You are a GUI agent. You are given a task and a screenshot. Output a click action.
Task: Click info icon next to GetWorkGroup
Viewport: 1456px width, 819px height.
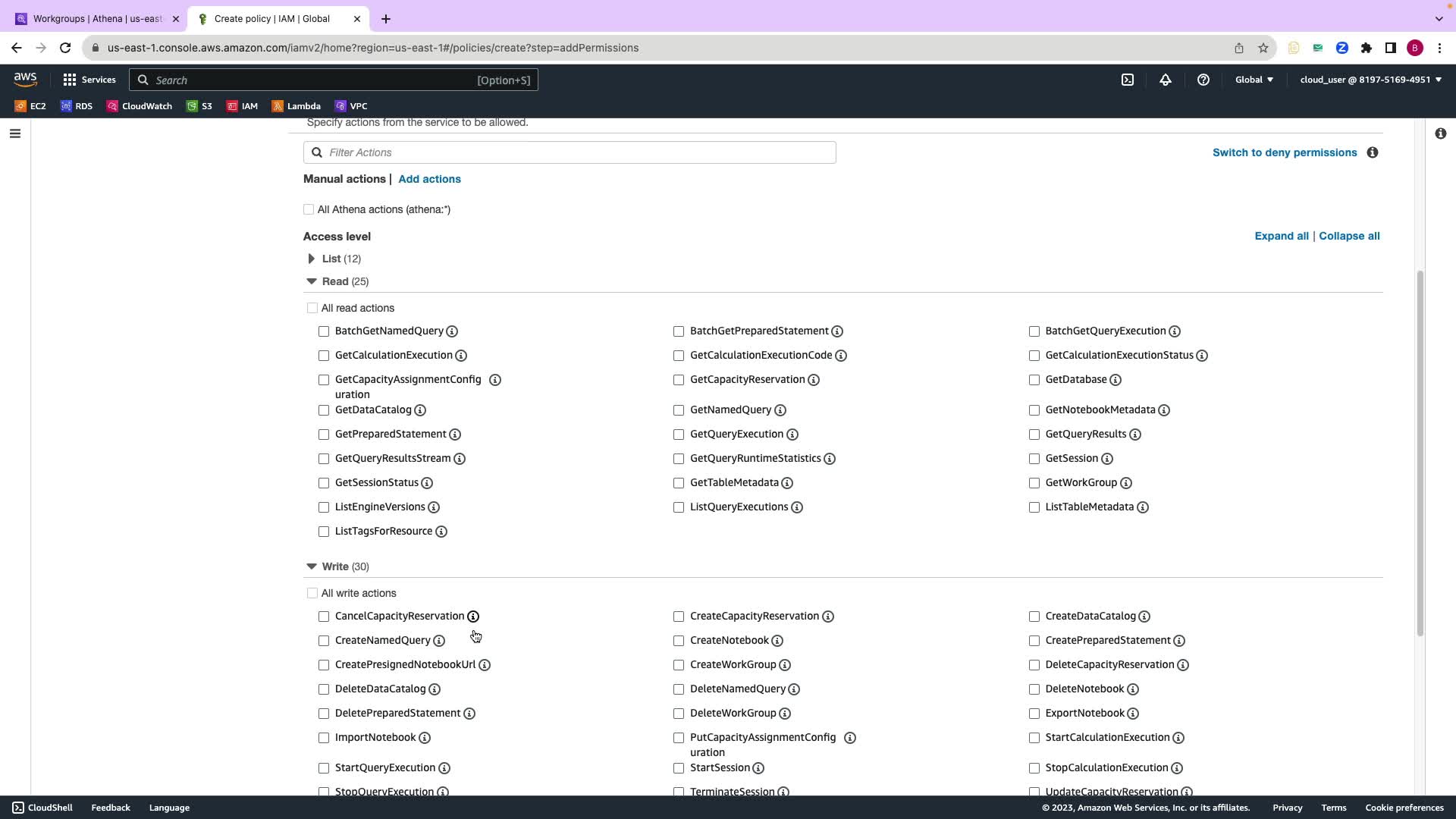click(1126, 483)
